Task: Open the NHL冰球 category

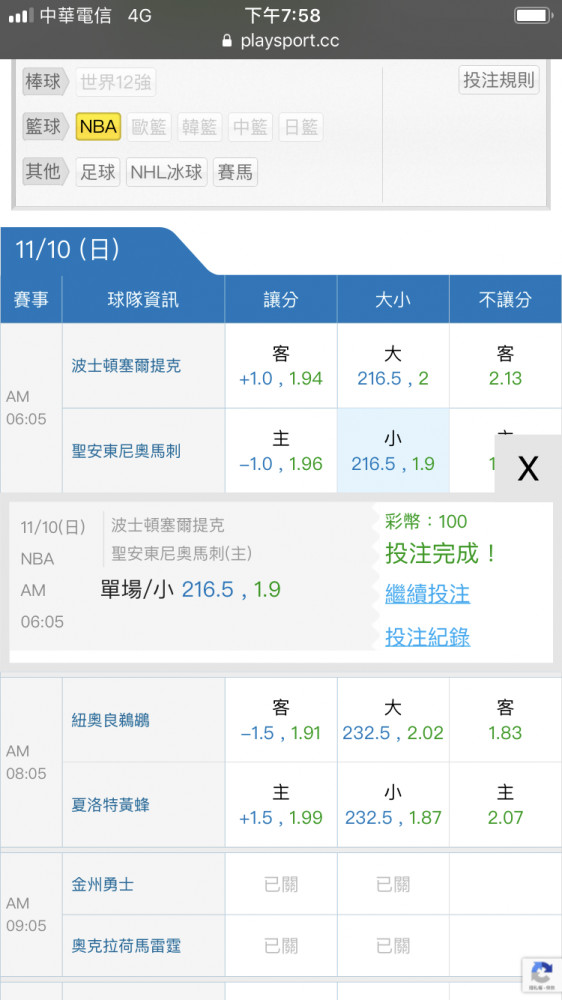Action: pos(166,172)
